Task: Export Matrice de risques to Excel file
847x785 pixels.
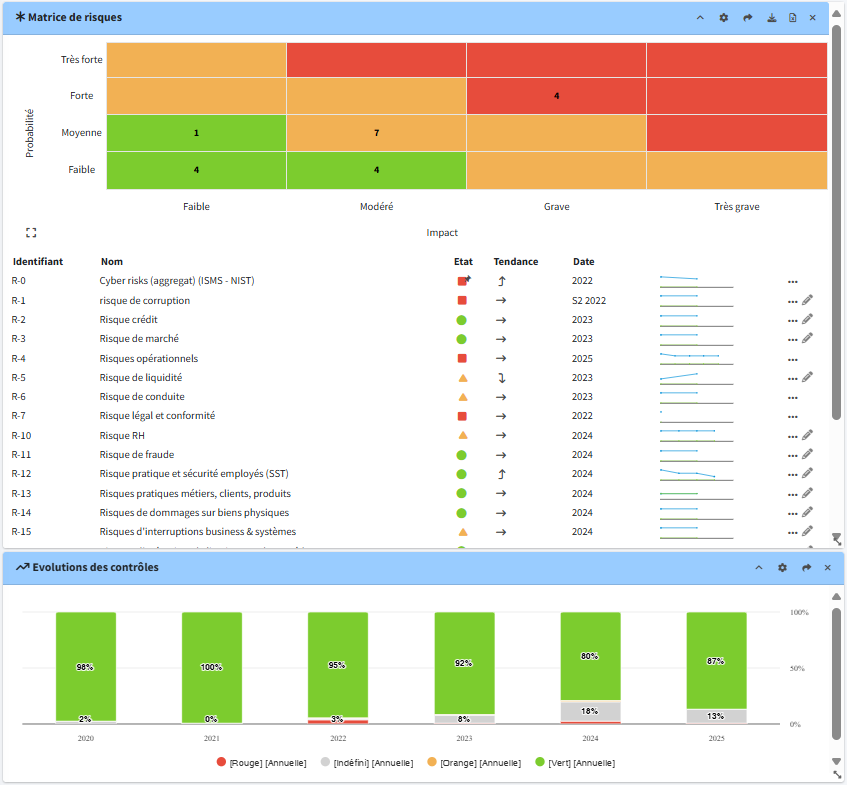Action: coord(792,18)
